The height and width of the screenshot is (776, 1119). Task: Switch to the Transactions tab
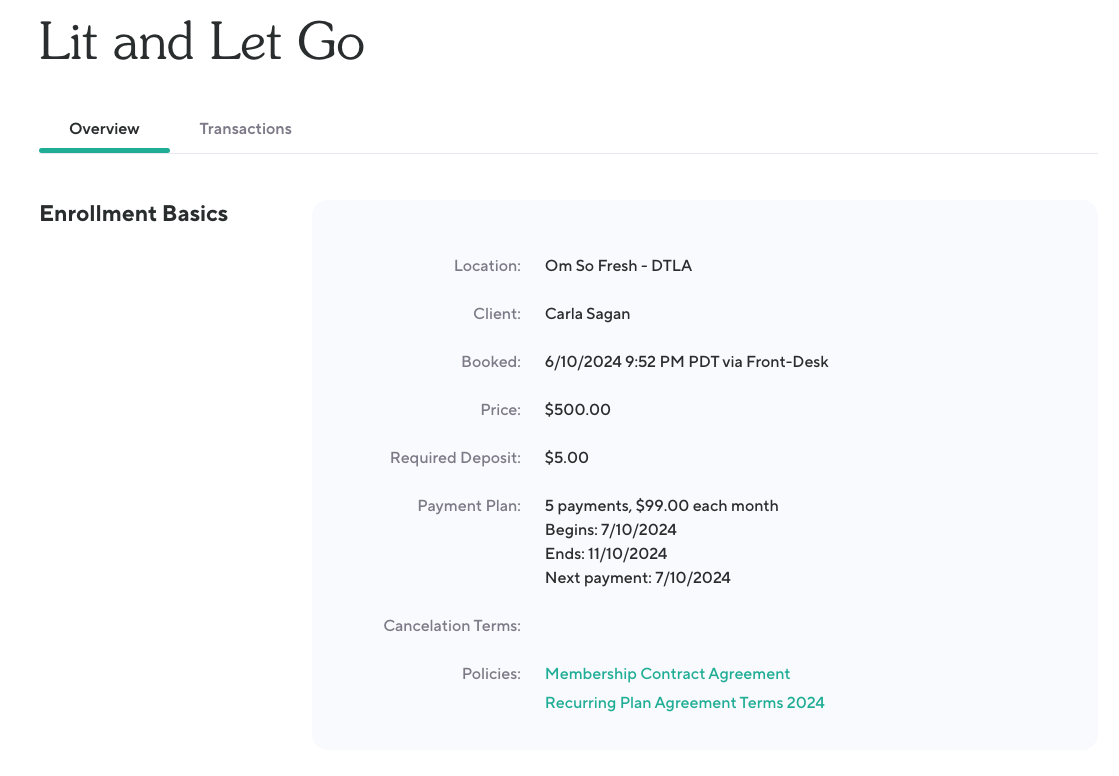click(245, 129)
